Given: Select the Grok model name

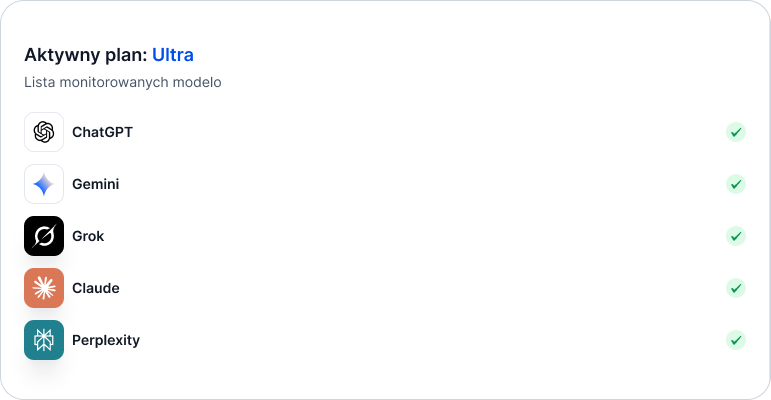Looking at the screenshot, I should [88, 236].
